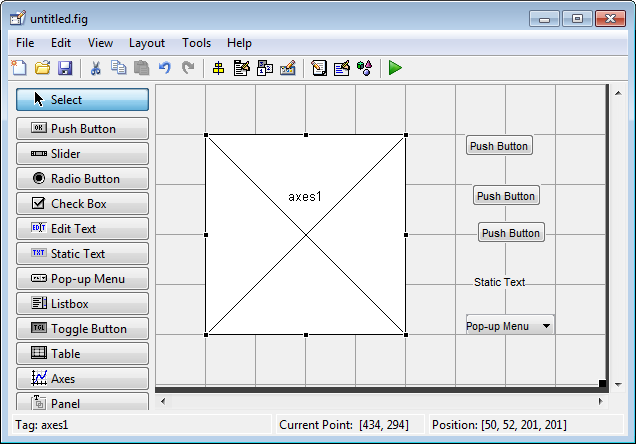The width and height of the screenshot is (636, 444).
Task: Close the untitled.fig window
Action: (x=610, y=19)
